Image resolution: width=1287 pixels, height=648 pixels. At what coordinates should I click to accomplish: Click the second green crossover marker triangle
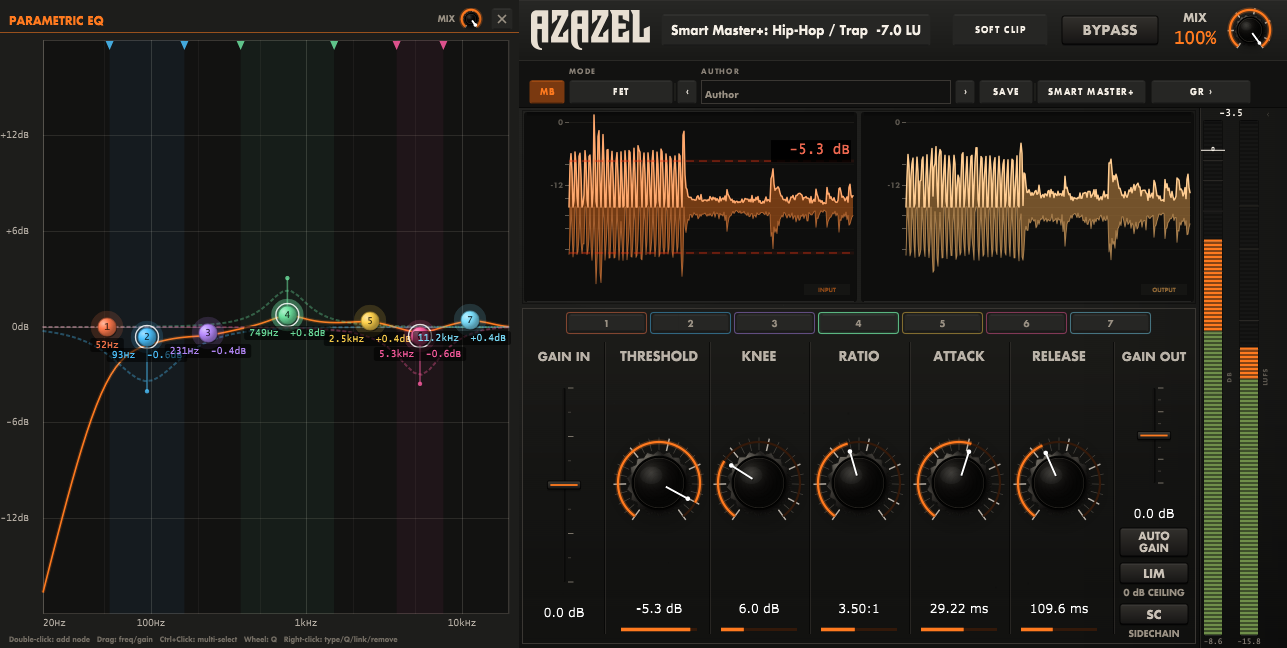[334, 45]
